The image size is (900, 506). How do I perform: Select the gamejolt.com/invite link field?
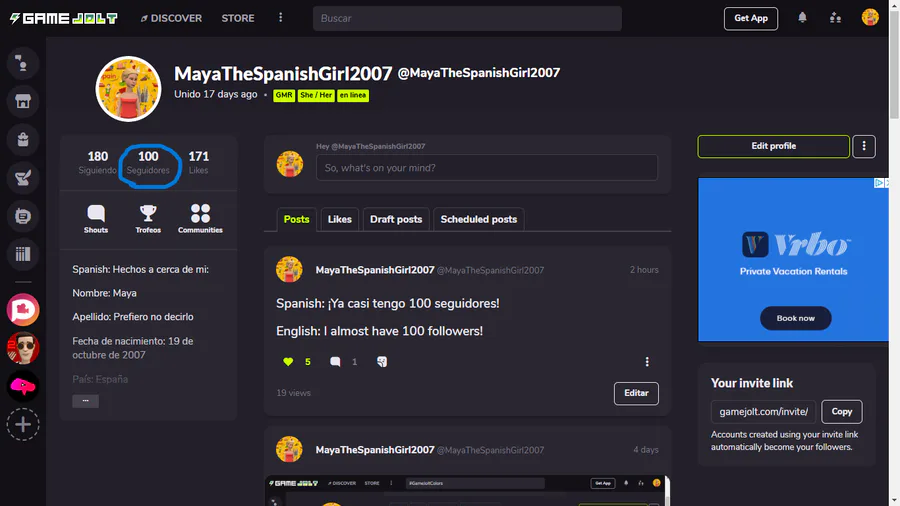763,412
